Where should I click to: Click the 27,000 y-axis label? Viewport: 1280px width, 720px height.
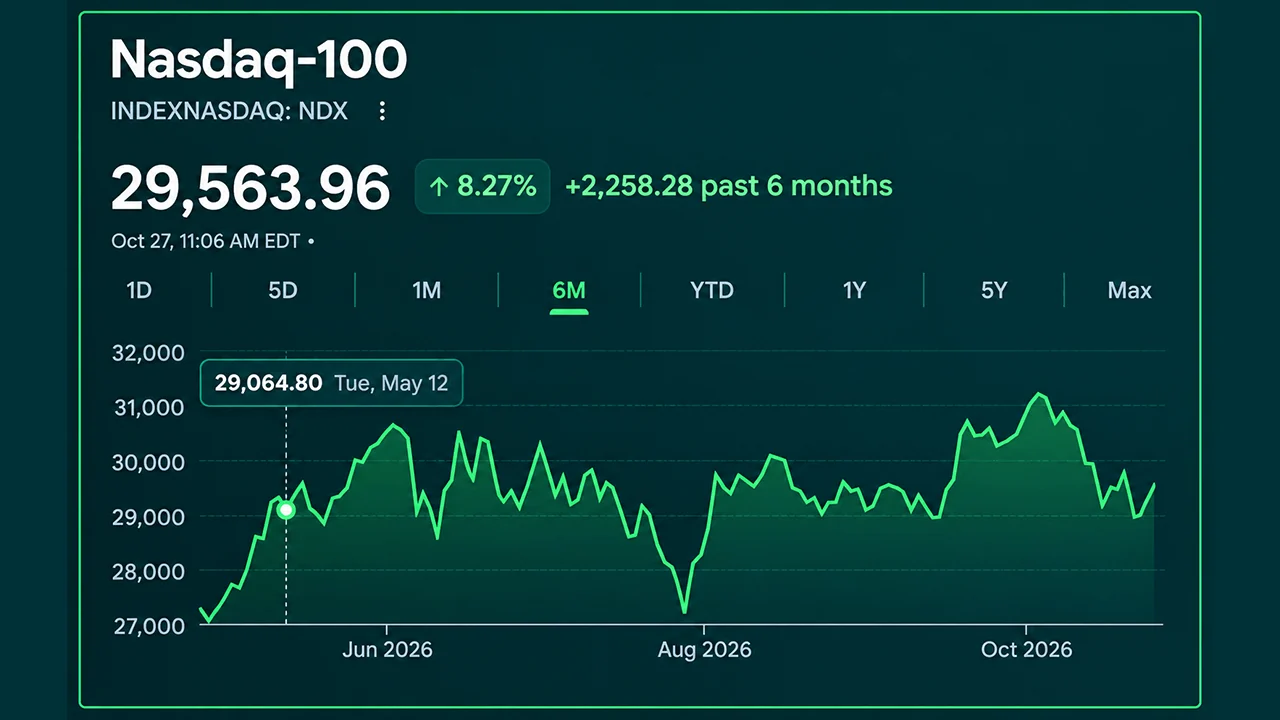151,626
